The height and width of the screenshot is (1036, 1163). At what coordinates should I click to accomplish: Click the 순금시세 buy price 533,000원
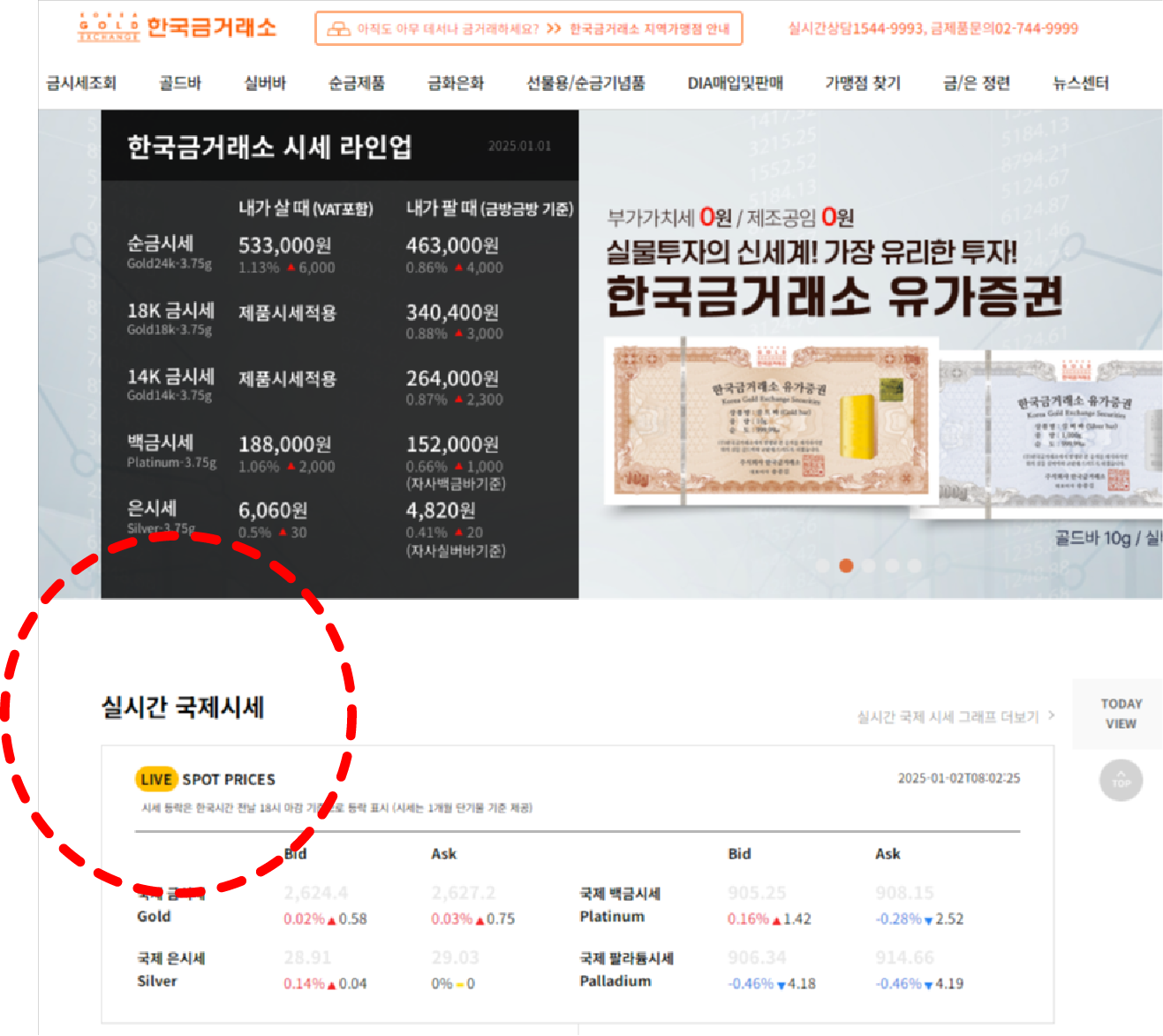(x=284, y=246)
